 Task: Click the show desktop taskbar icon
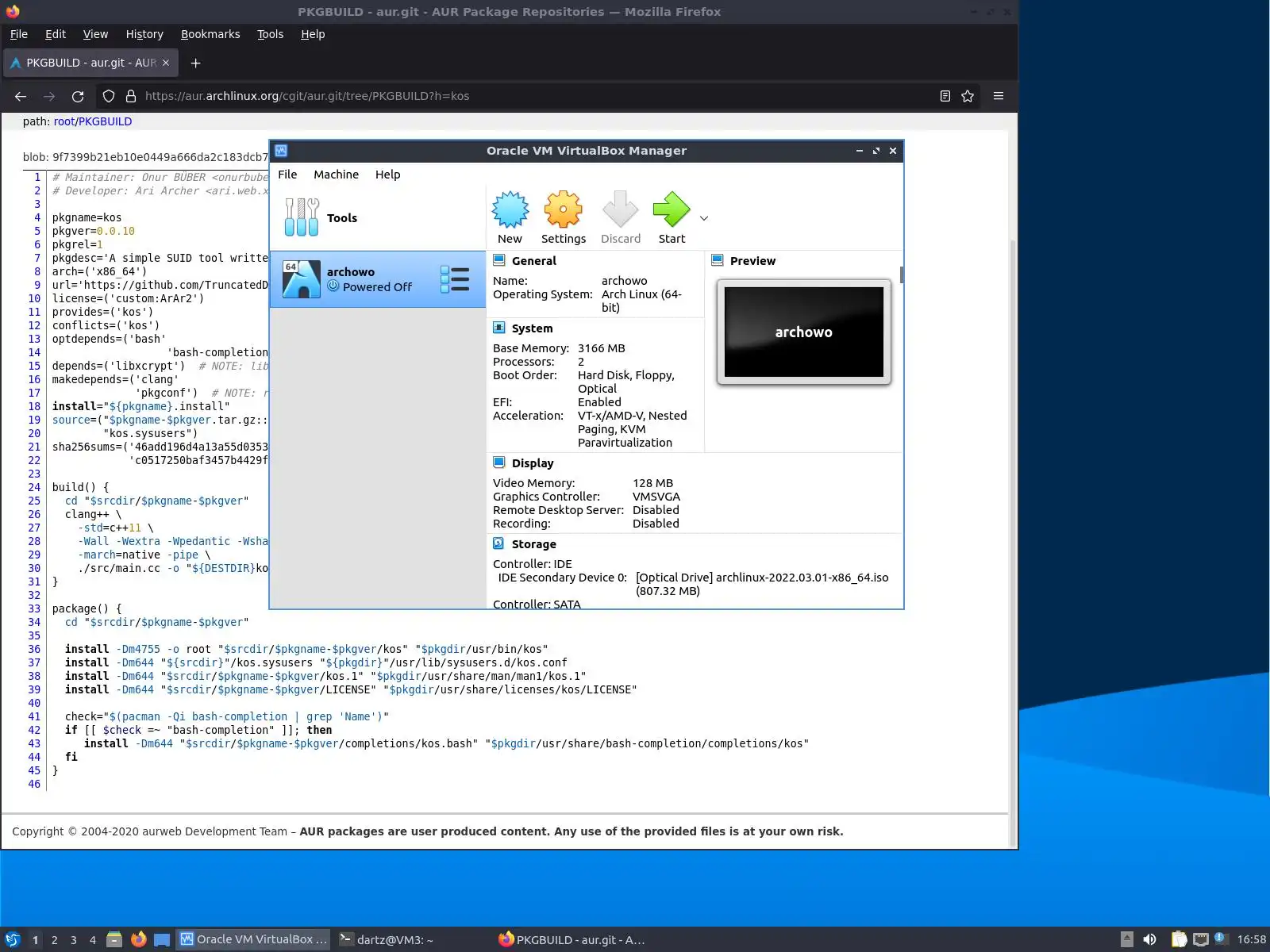click(x=162, y=939)
